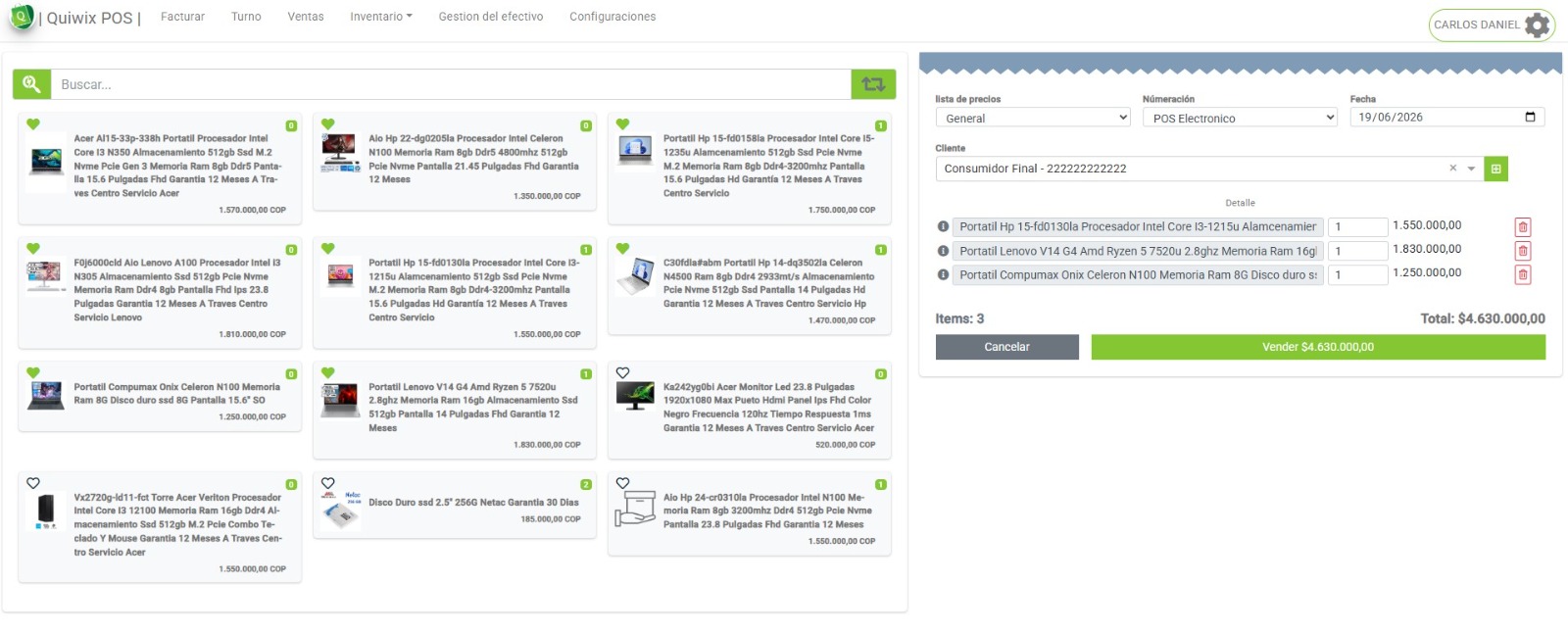Open the lista de precios General dropdown

point(1034,118)
